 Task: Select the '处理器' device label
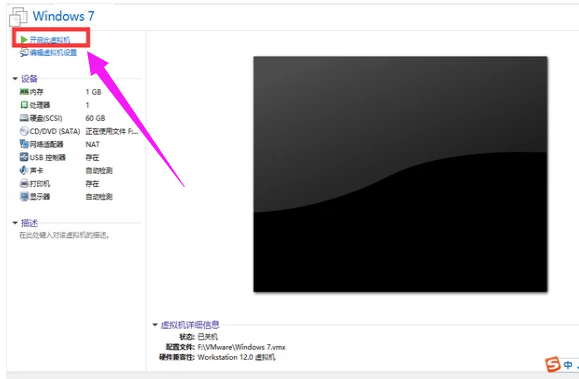coord(40,105)
